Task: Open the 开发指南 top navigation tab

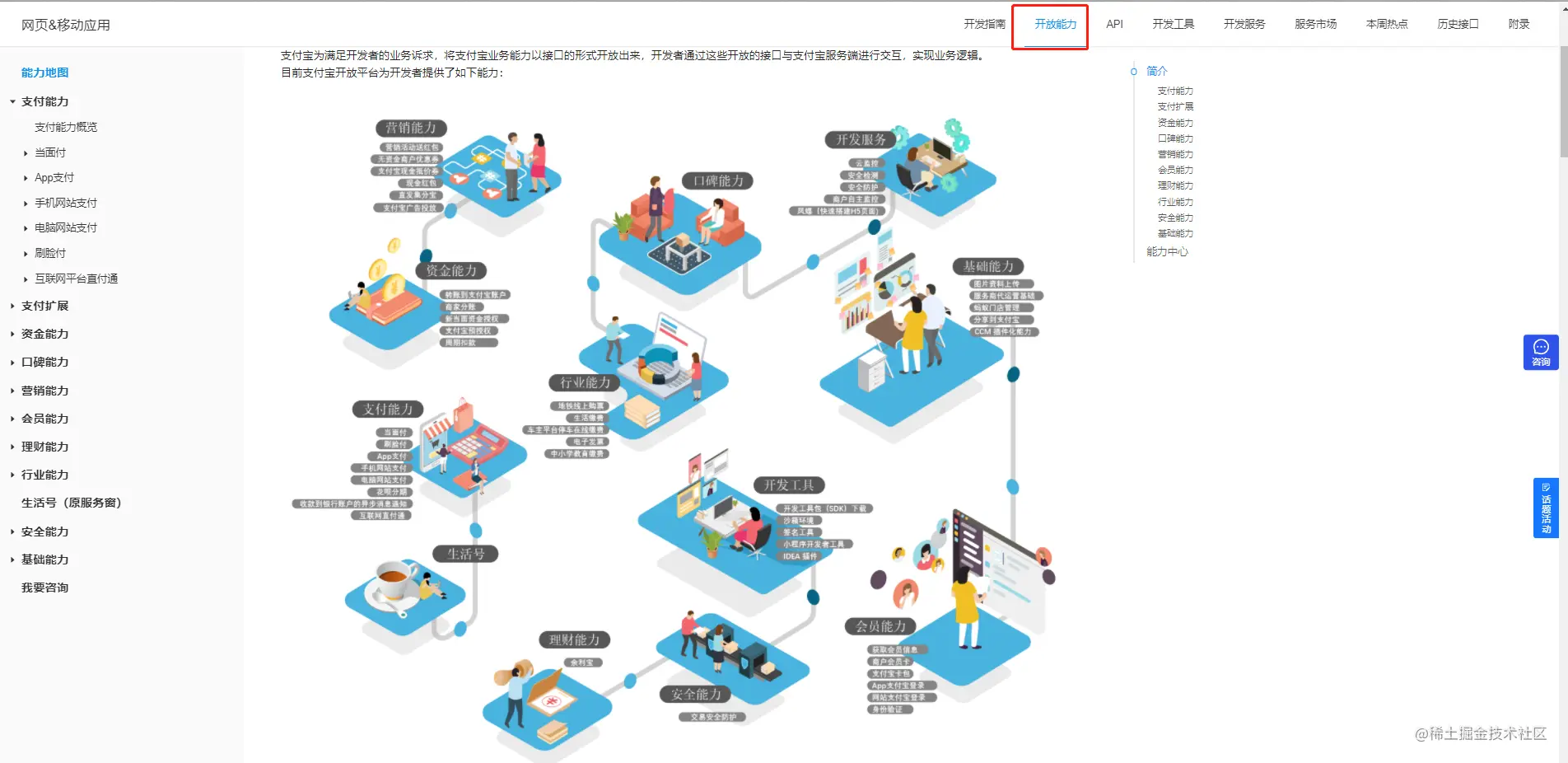Action: 984,24
